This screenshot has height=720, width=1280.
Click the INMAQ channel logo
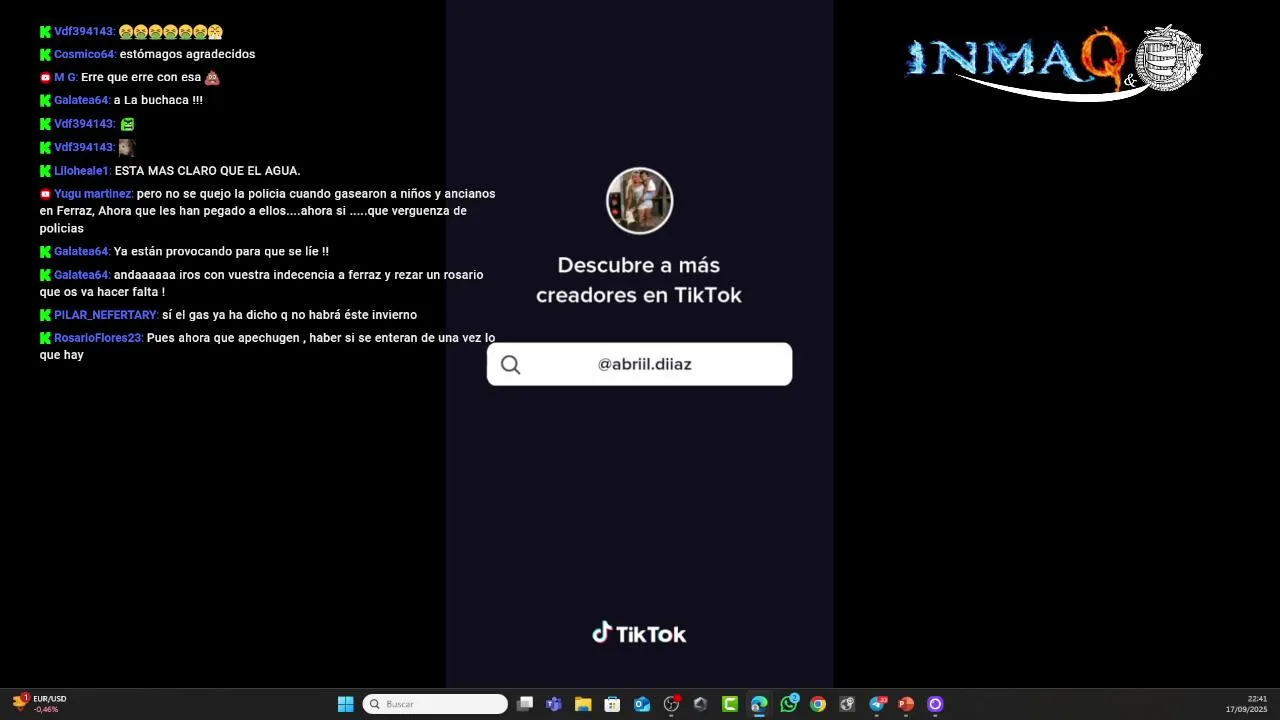coord(1053,62)
